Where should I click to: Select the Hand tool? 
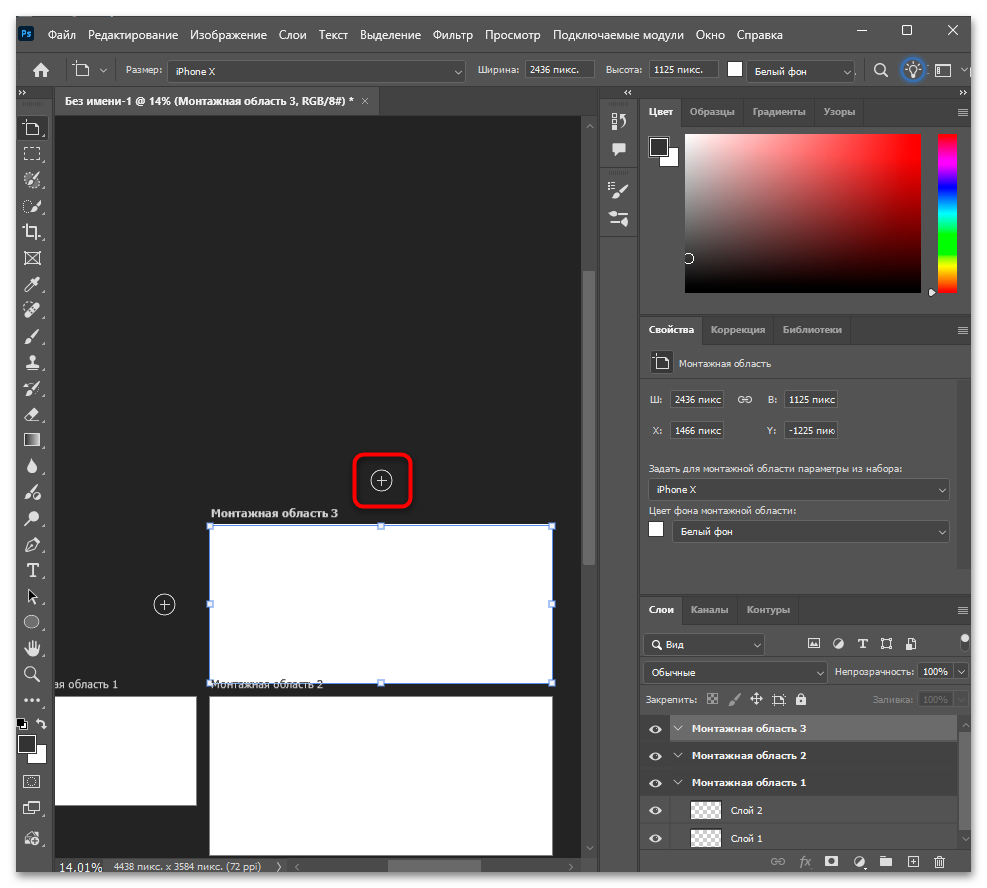(x=32, y=648)
